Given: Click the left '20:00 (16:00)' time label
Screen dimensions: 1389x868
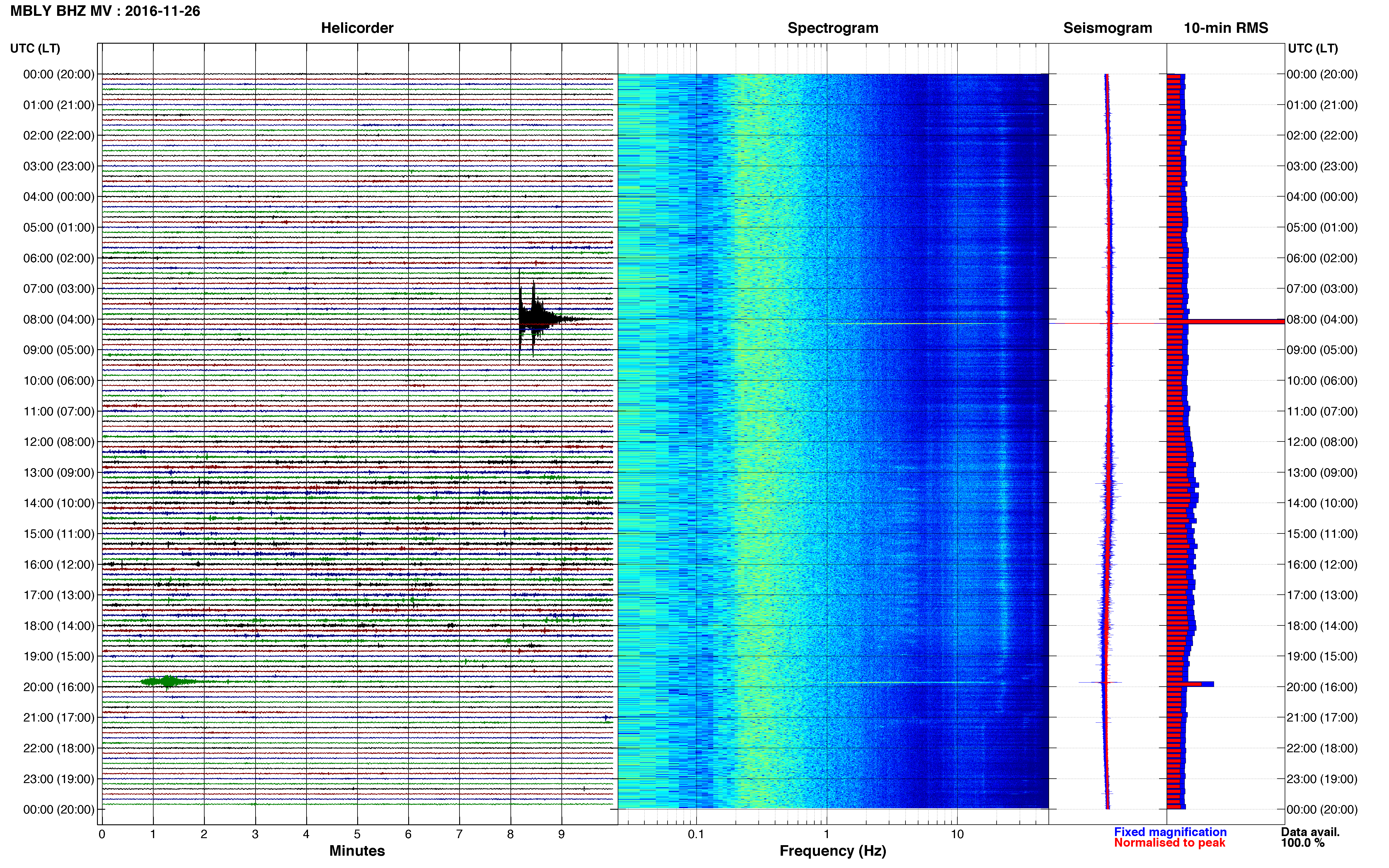Looking at the screenshot, I should pyautogui.click(x=59, y=687).
